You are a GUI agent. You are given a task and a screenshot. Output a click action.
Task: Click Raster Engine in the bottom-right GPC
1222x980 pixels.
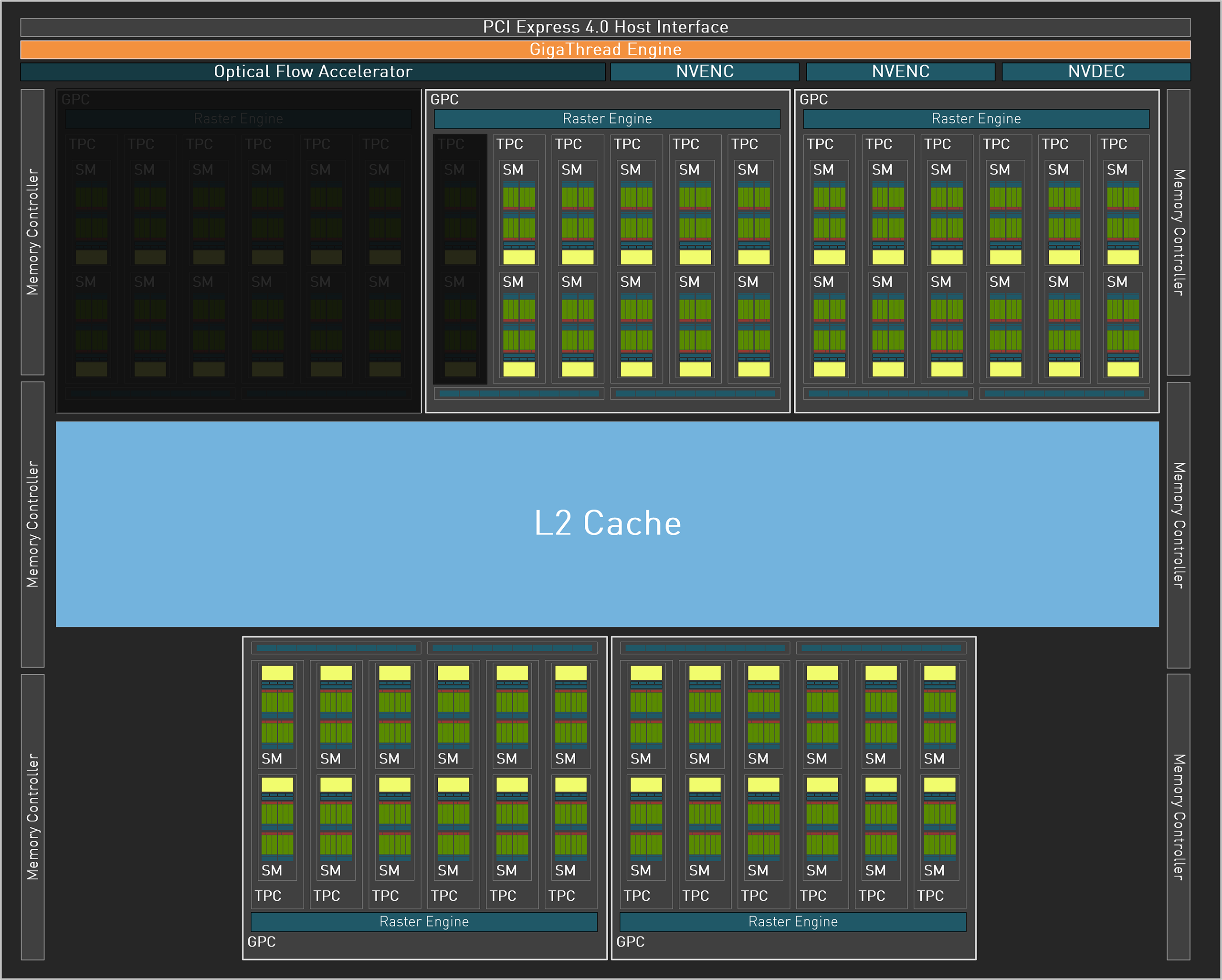[x=792, y=922]
